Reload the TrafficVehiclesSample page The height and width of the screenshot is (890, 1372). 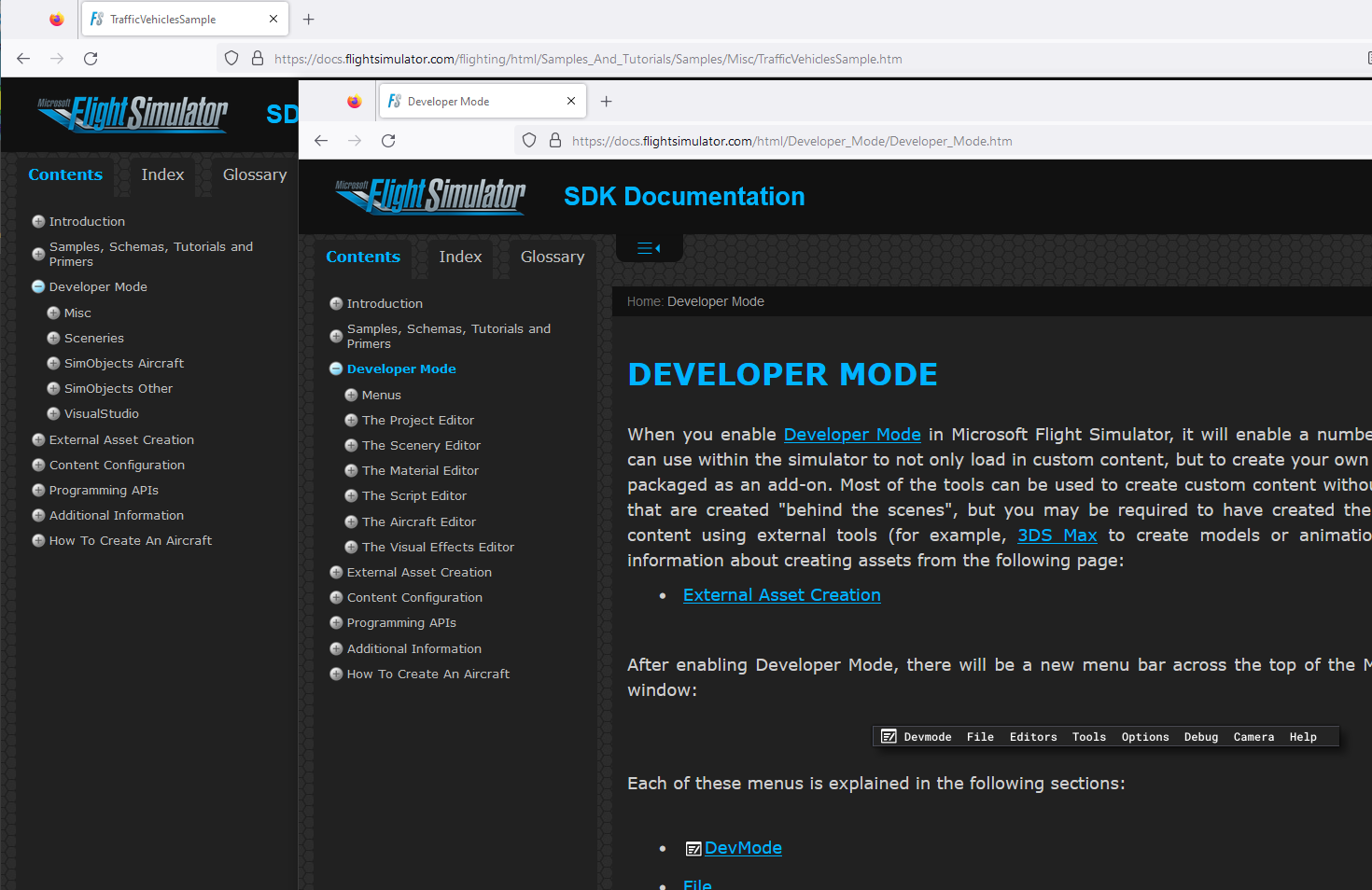coord(91,59)
